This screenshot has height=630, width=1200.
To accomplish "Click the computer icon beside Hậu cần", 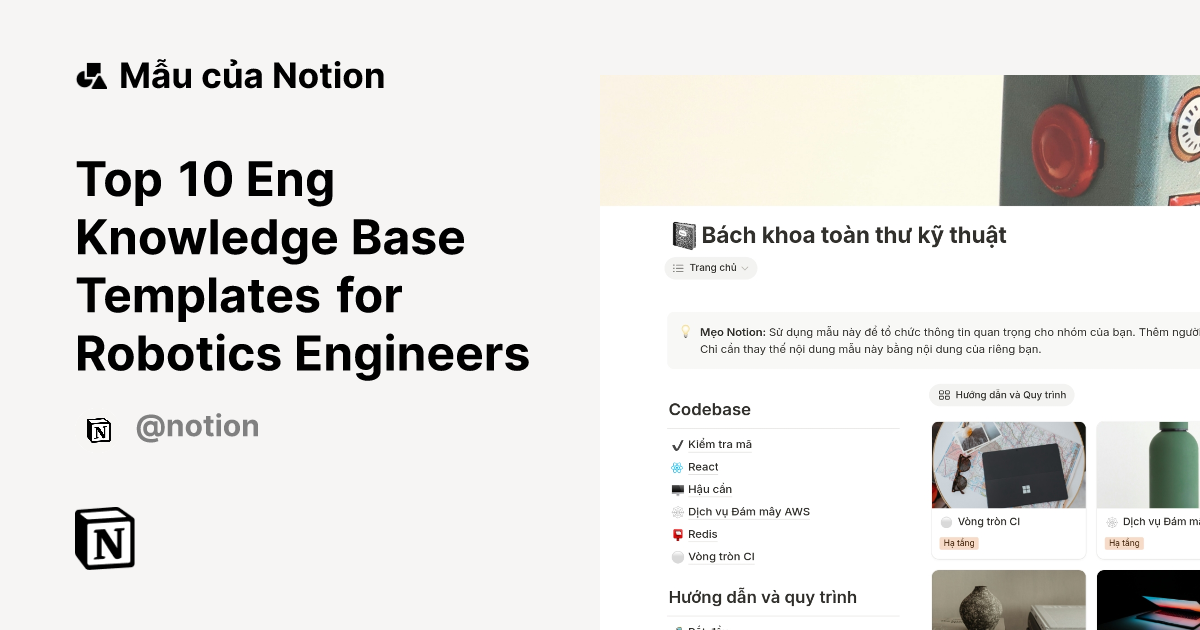I will pyautogui.click(x=677, y=490).
